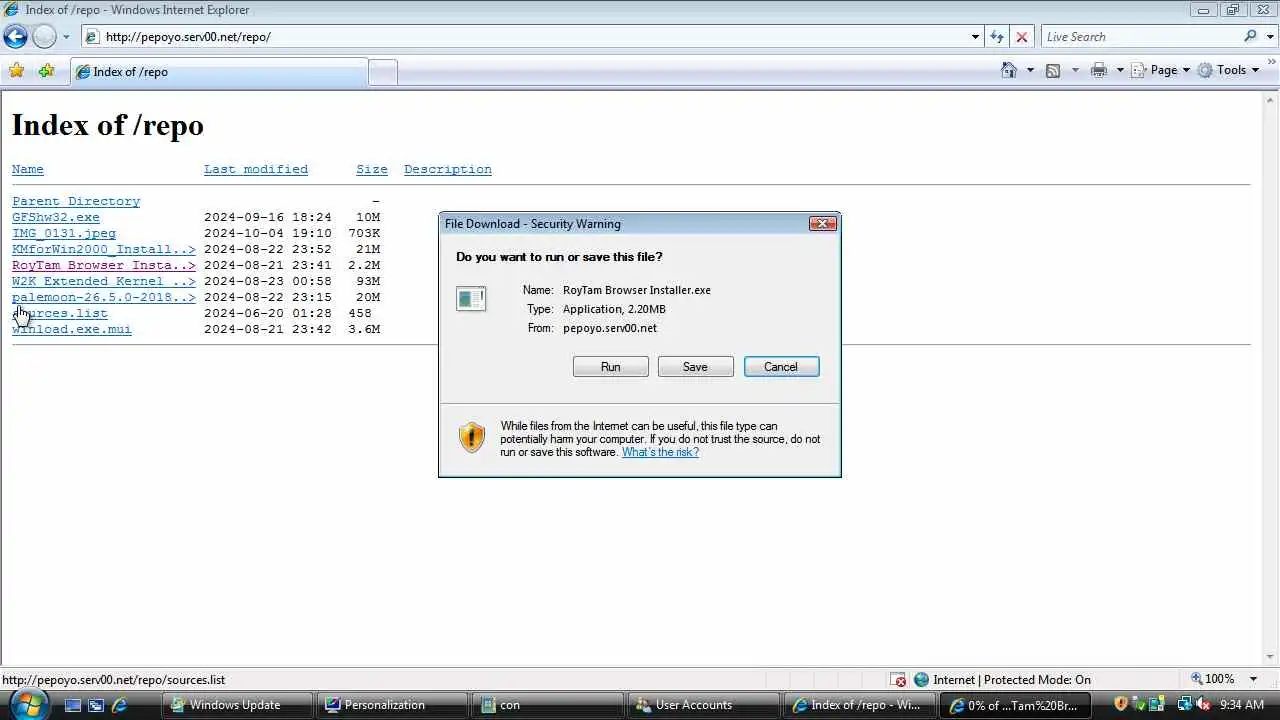Viewport: 1280px width, 720px height.
Task: Click the RoyTam Browser Insta.. link
Action: tap(104, 265)
